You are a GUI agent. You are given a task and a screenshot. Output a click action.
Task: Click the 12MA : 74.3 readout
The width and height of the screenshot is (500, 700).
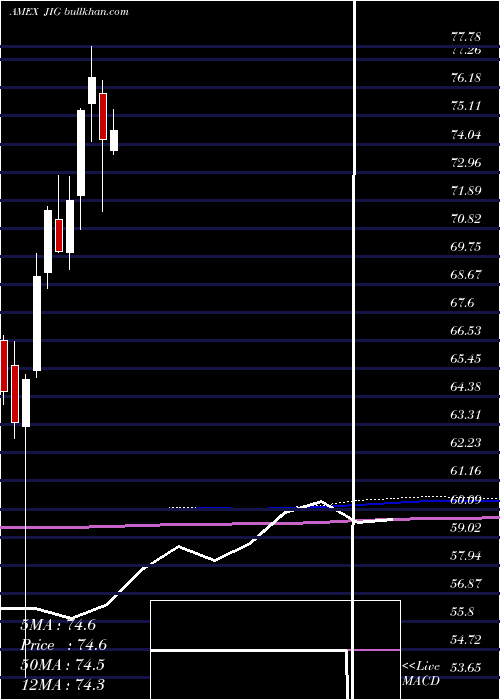coord(62,684)
